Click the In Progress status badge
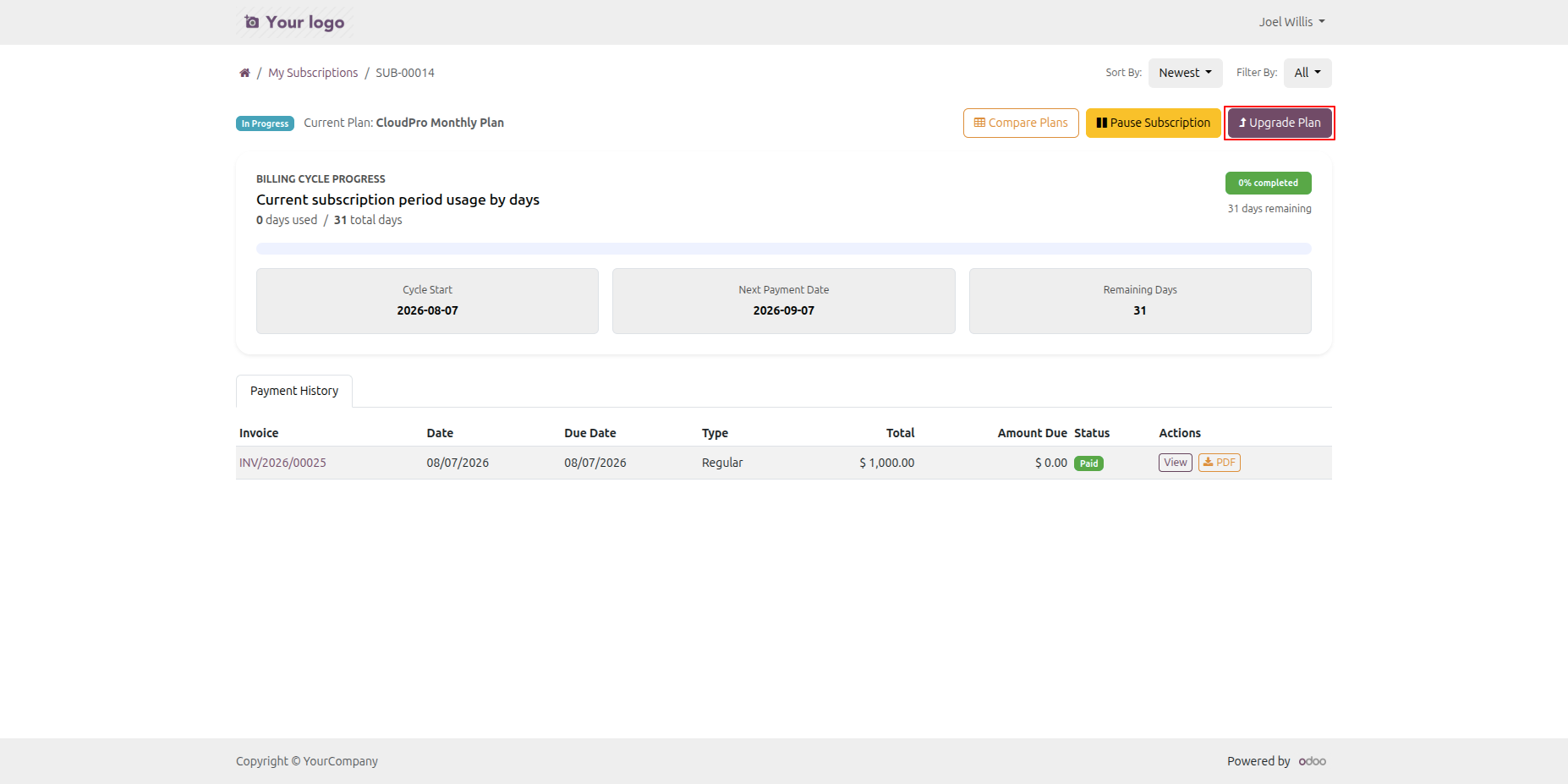The width and height of the screenshot is (1568, 784). click(265, 123)
